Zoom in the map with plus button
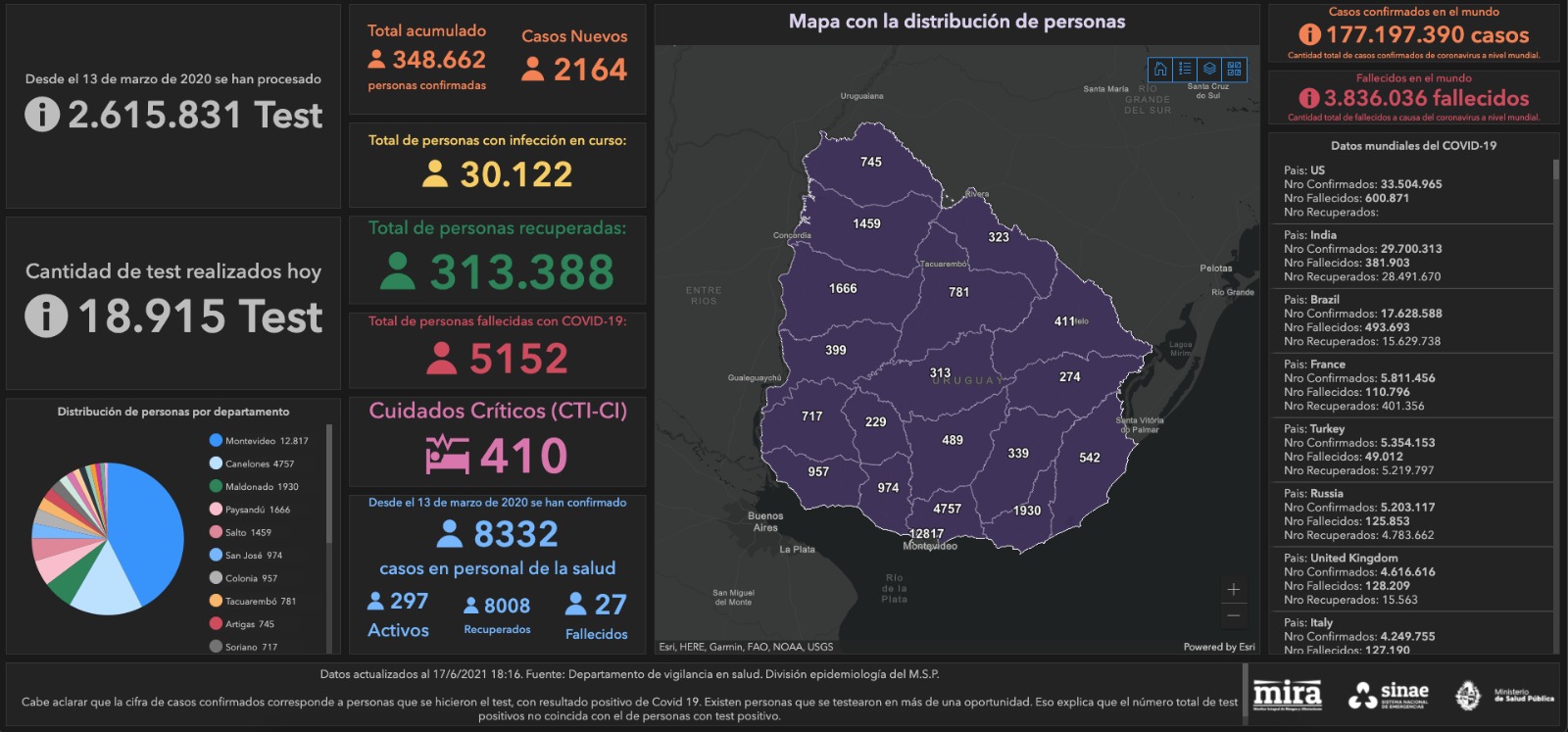The width and height of the screenshot is (1568, 732). click(x=1234, y=589)
